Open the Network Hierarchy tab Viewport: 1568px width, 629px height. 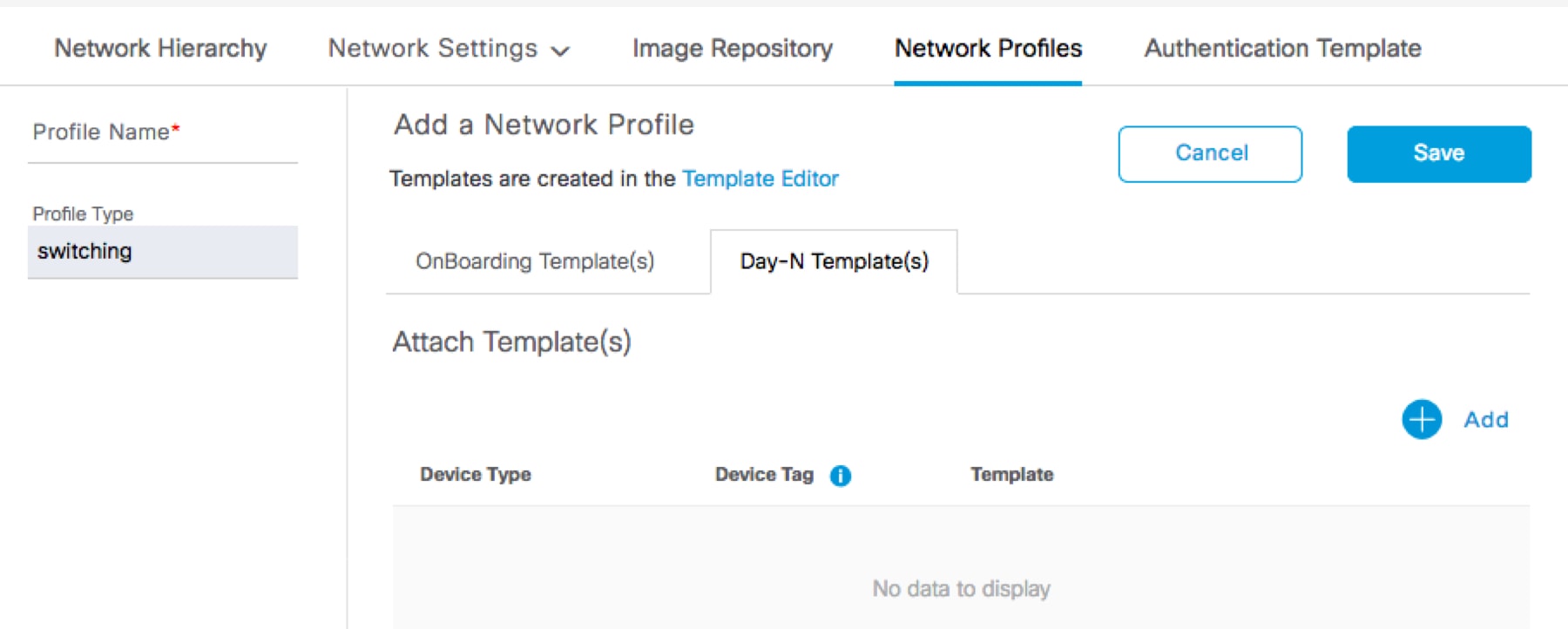[160, 49]
